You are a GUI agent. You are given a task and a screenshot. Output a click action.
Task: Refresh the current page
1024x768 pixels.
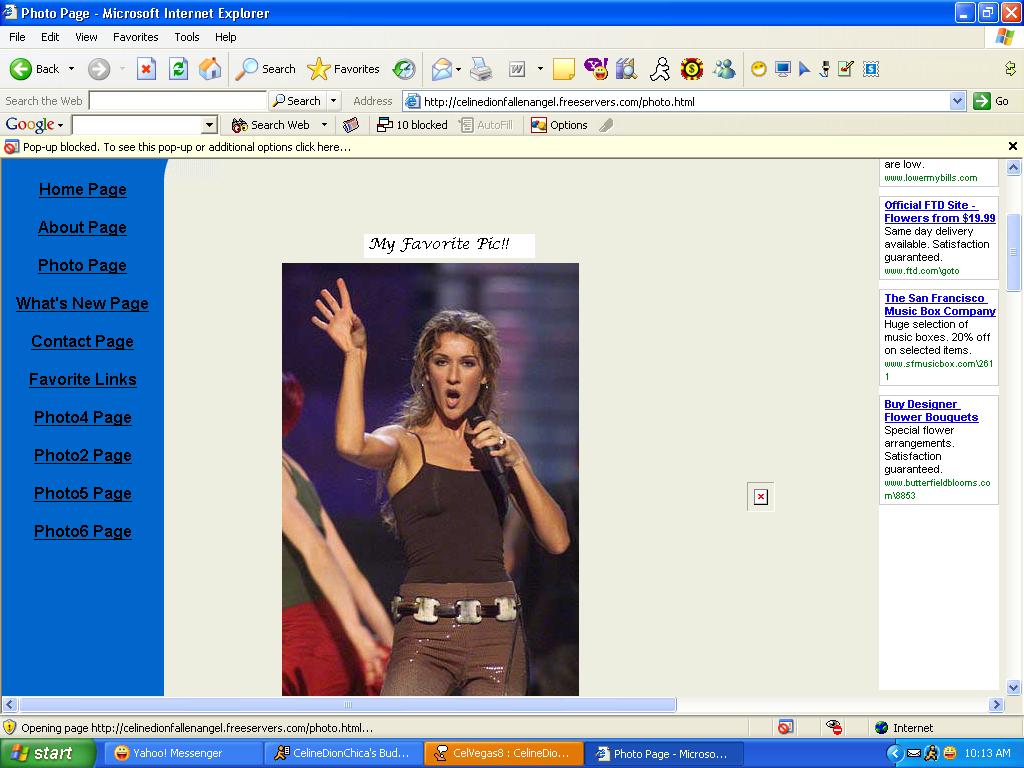coord(178,69)
